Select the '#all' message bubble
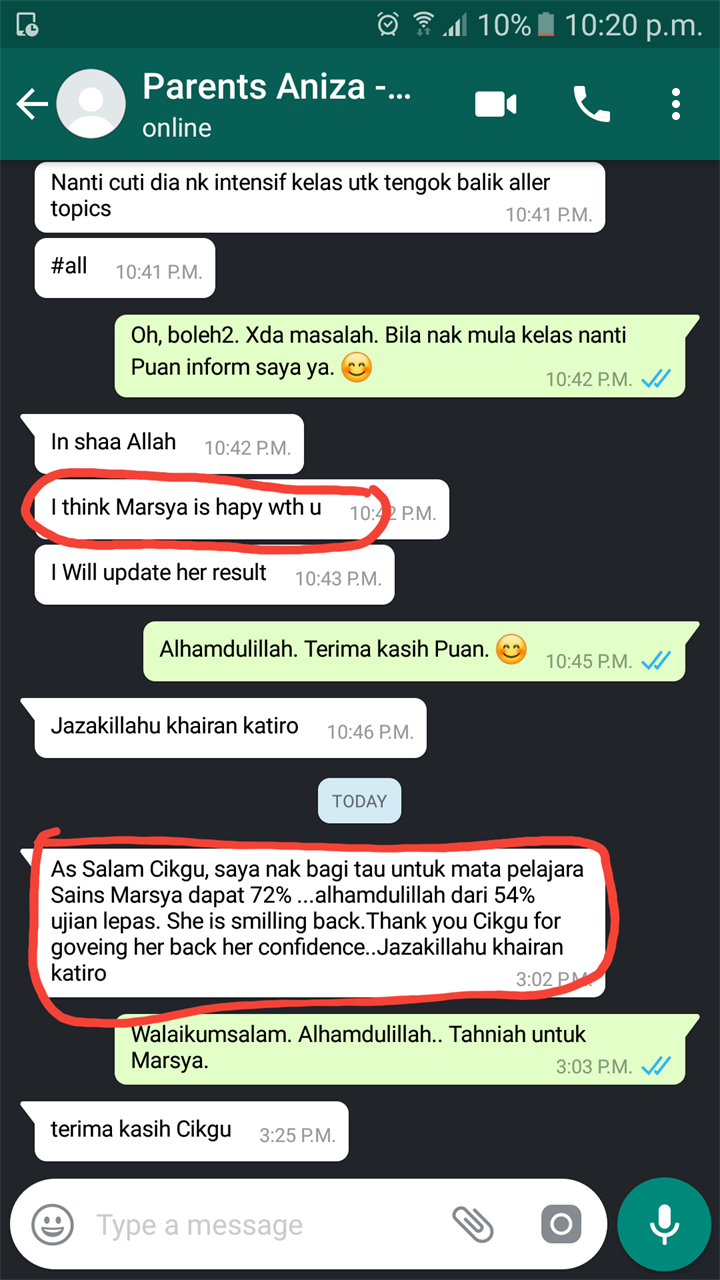The width and height of the screenshot is (720, 1280). pyautogui.click(x=125, y=268)
